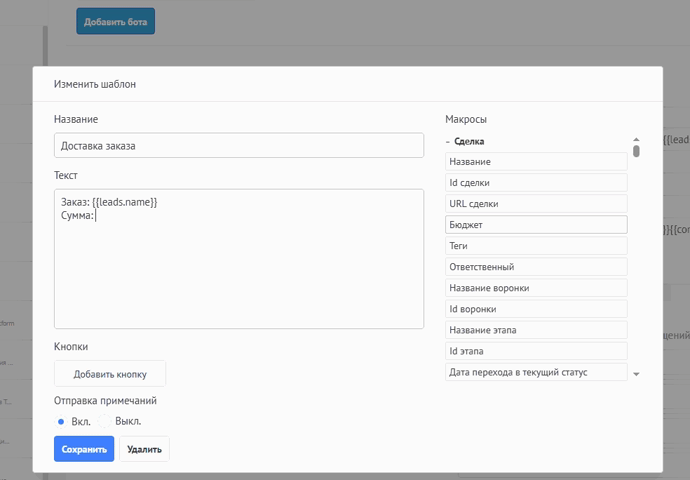Insert the Id этапа macro

point(536,351)
